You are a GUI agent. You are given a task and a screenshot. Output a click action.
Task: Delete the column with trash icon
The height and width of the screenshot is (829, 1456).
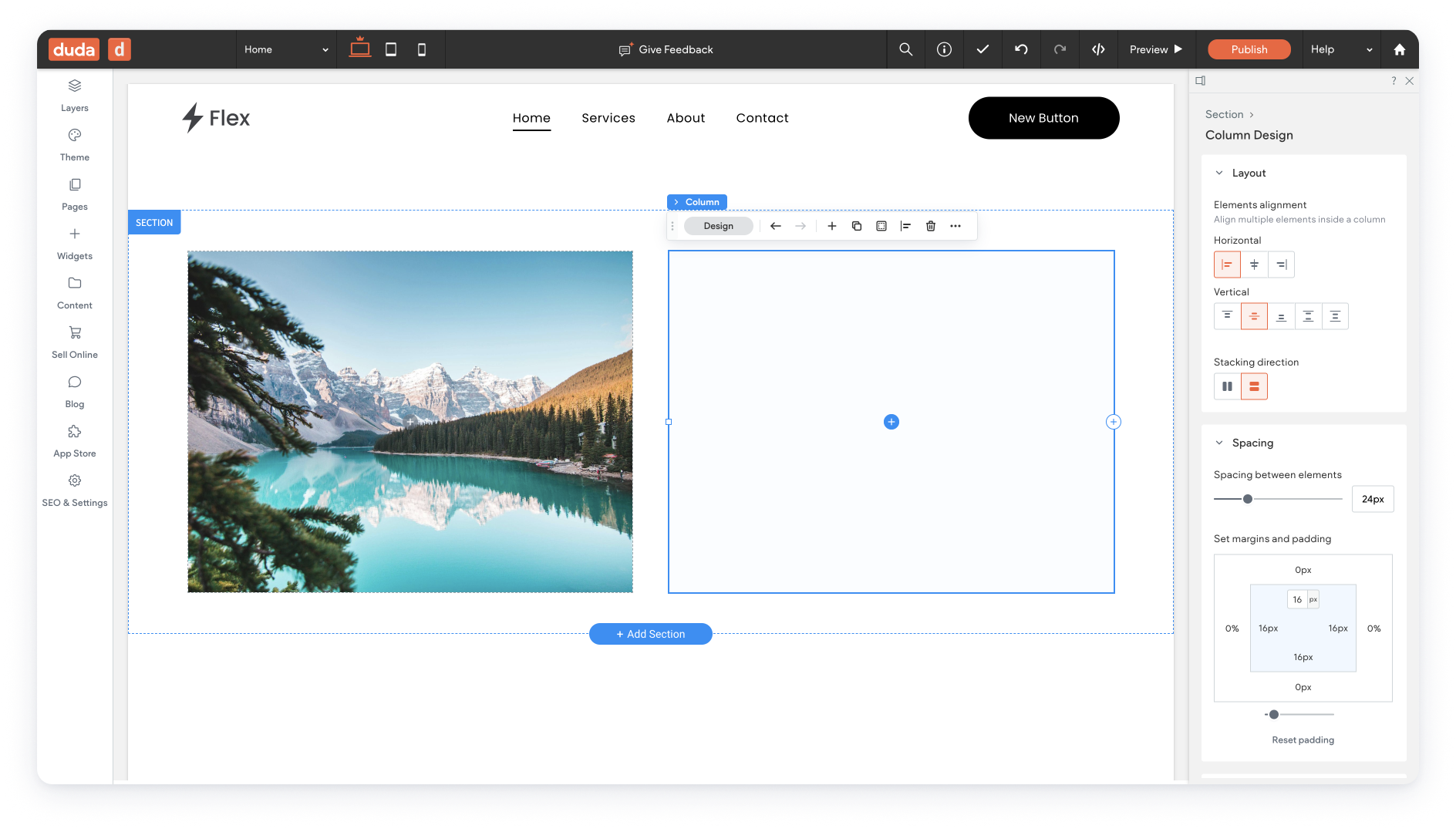[931, 226]
